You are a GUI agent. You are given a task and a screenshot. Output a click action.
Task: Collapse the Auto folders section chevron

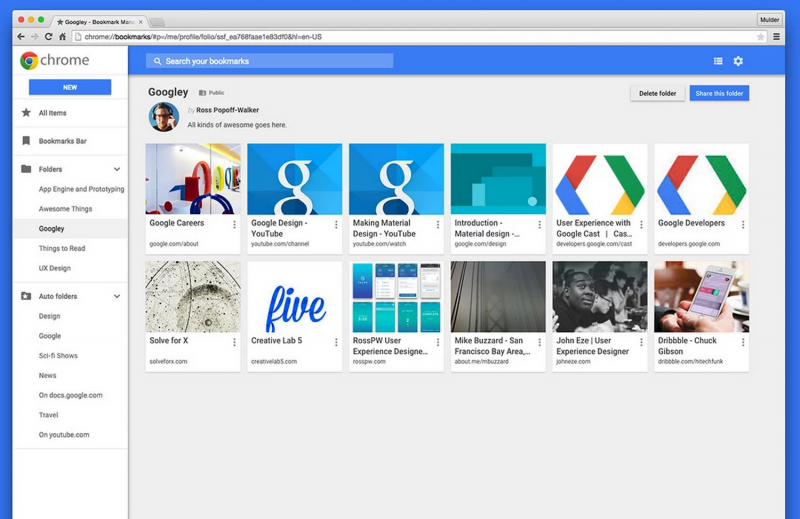[x=117, y=296]
